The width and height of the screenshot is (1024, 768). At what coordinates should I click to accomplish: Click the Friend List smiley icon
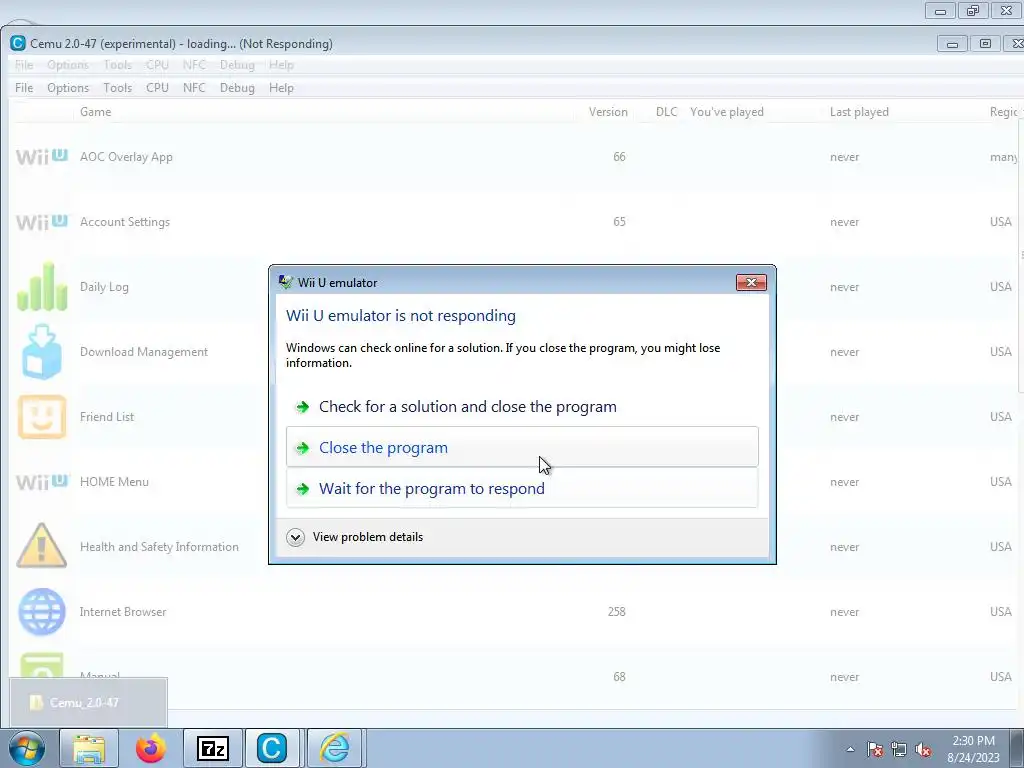[42, 417]
